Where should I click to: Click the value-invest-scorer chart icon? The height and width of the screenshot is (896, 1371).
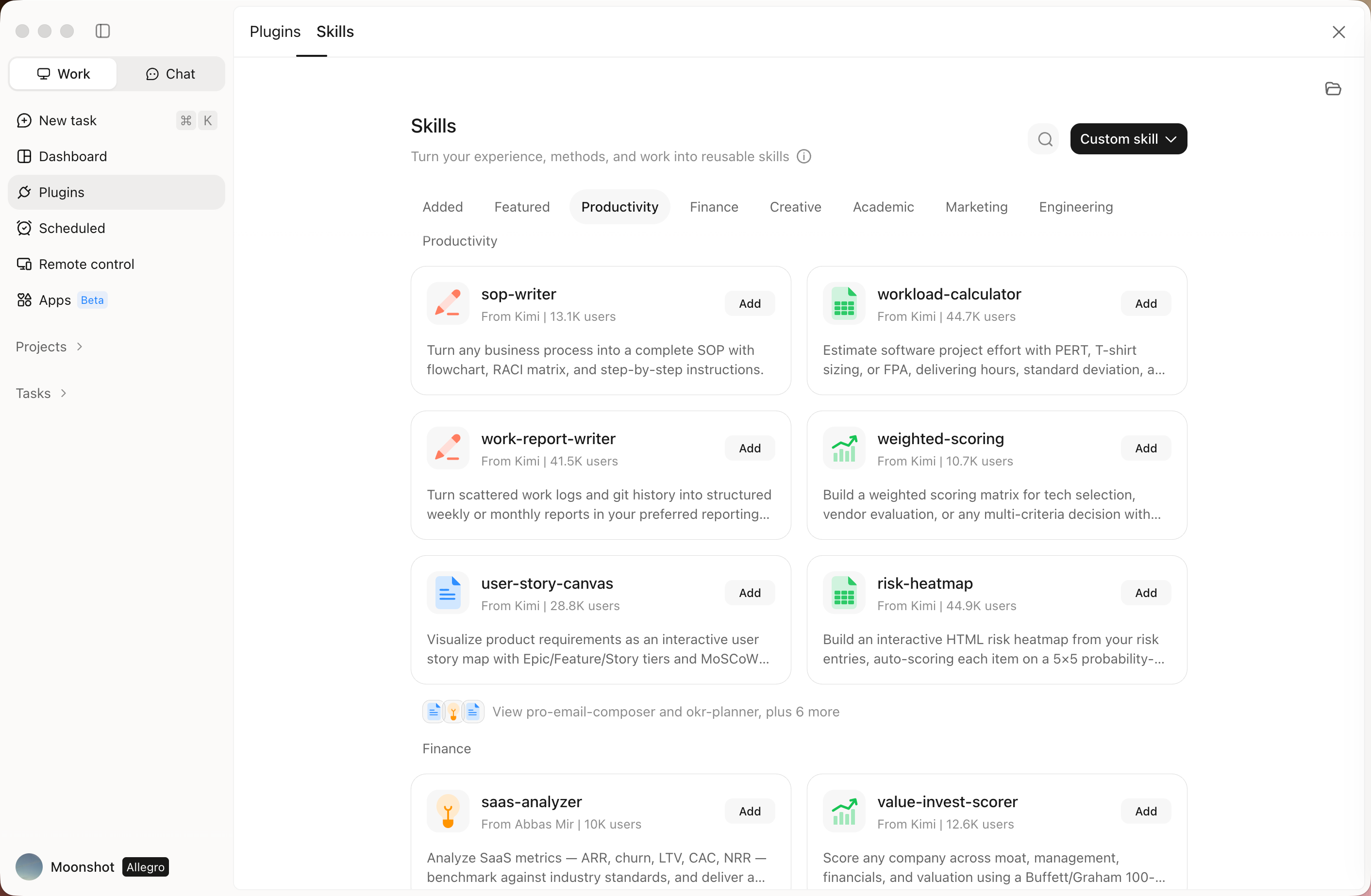pos(844,811)
